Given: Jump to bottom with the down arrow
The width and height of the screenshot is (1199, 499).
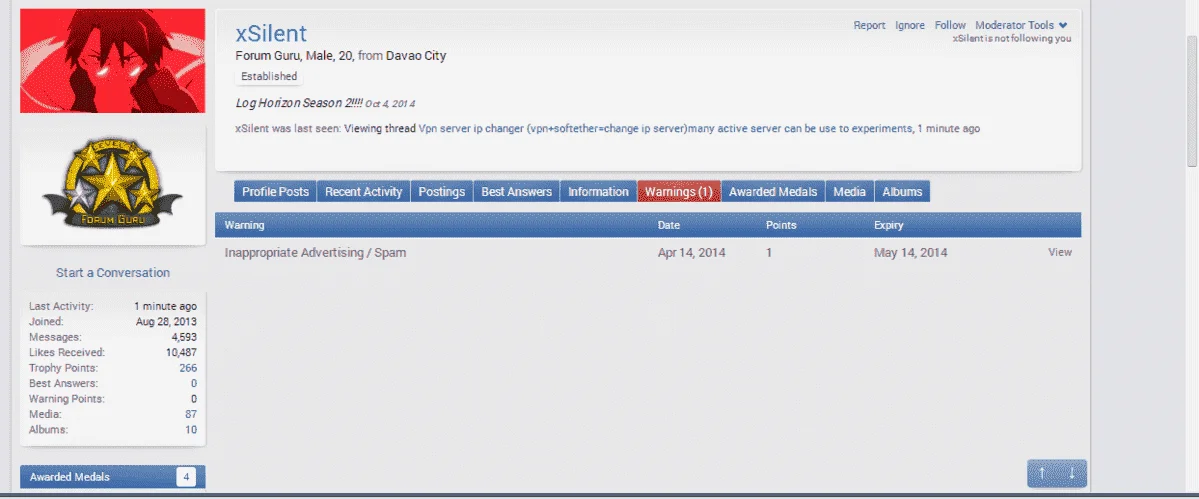Looking at the screenshot, I should tap(1071, 473).
